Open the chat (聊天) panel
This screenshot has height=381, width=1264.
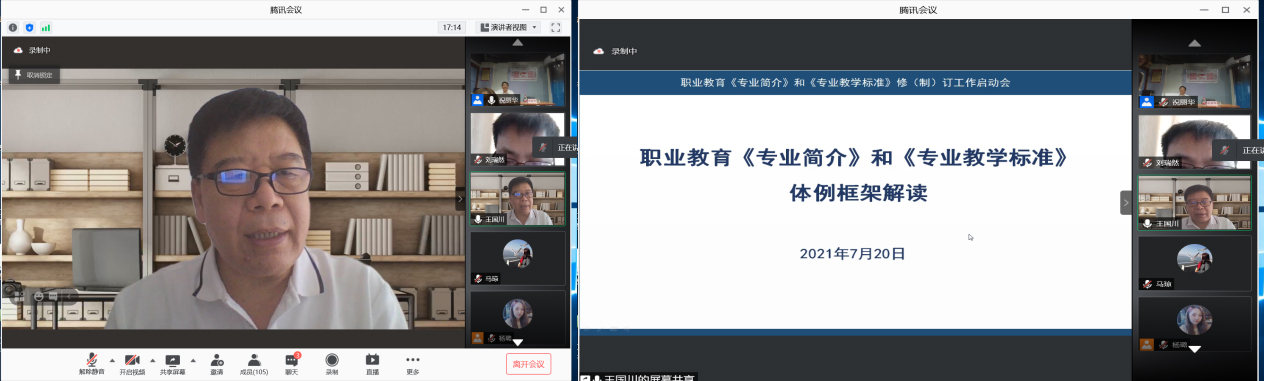pyautogui.click(x=292, y=363)
